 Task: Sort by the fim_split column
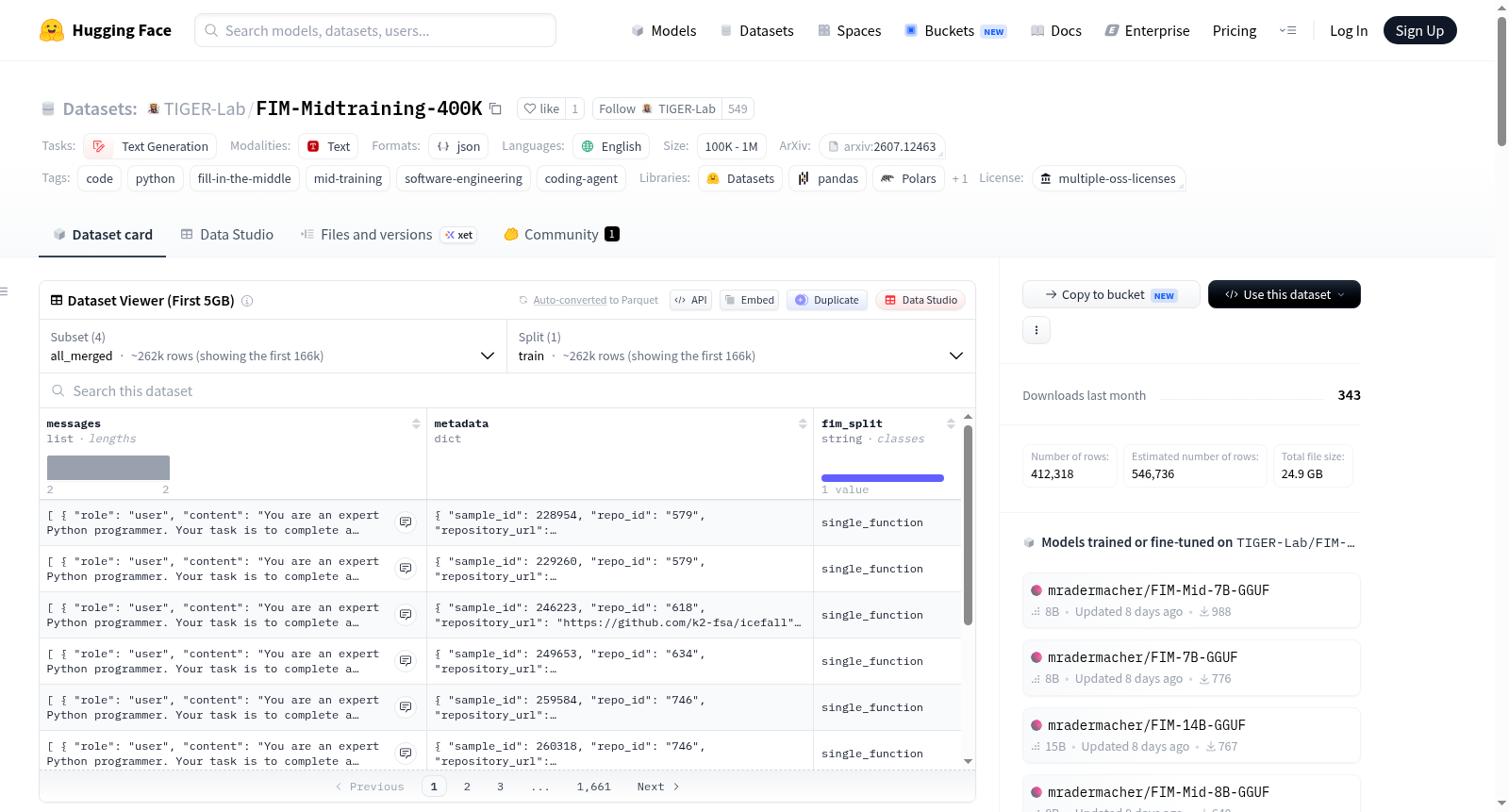click(x=951, y=423)
